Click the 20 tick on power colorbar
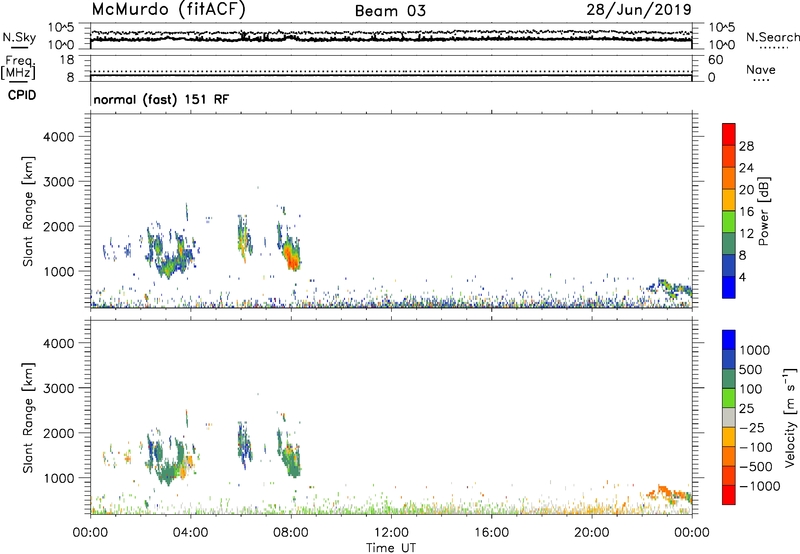The image size is (800, 554). tap(746, 190)
